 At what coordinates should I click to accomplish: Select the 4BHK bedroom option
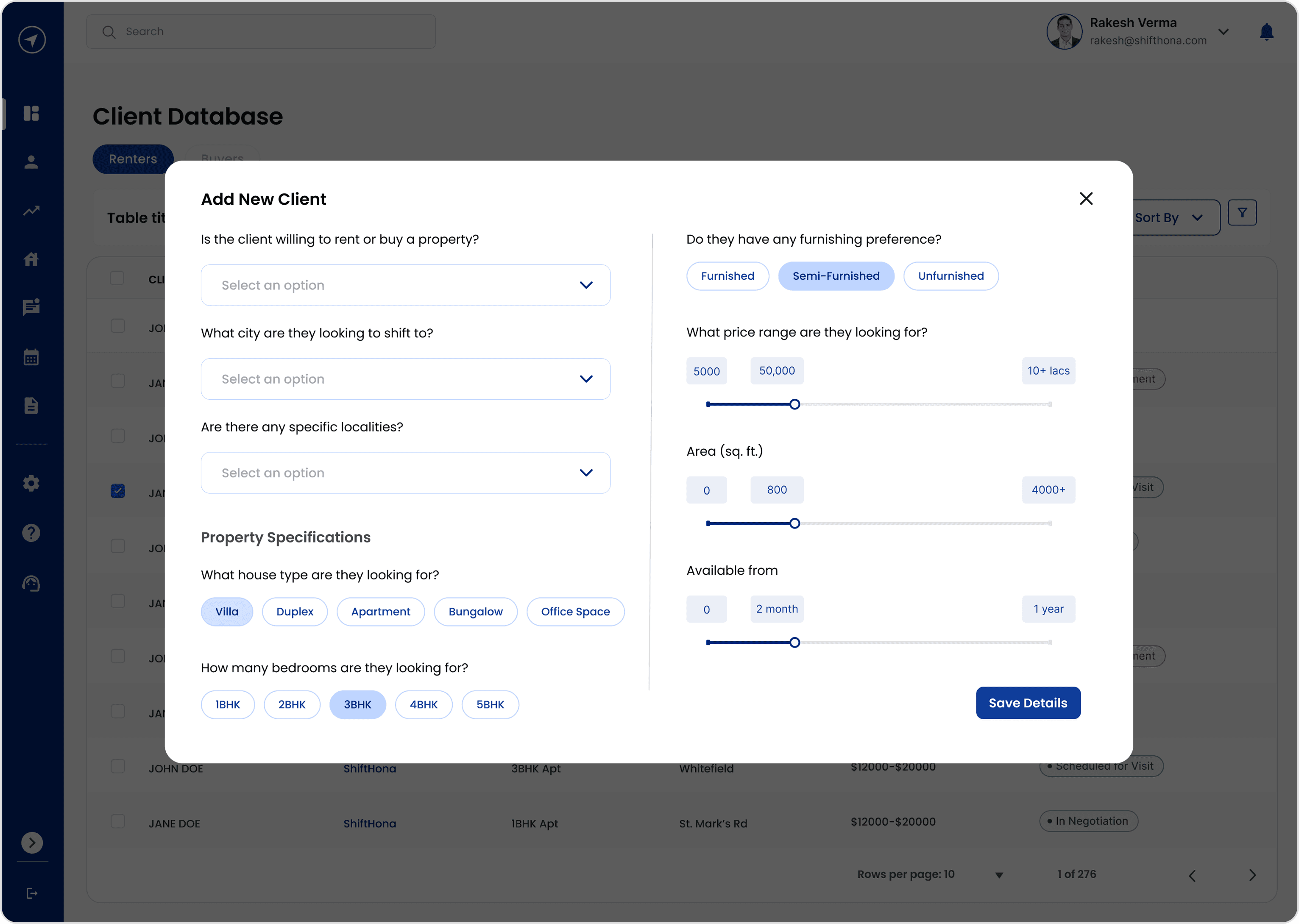click(424, 704)
